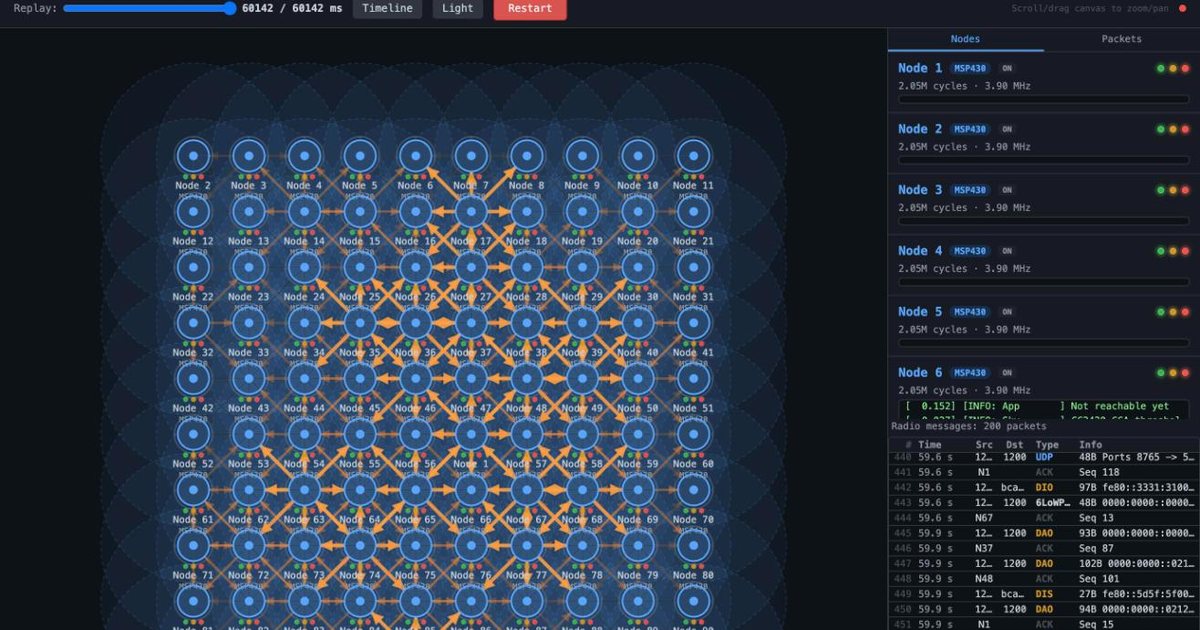Toggle the ON badge for Node 2
Screen dimensions: 1200x630
coord(1007,129)
